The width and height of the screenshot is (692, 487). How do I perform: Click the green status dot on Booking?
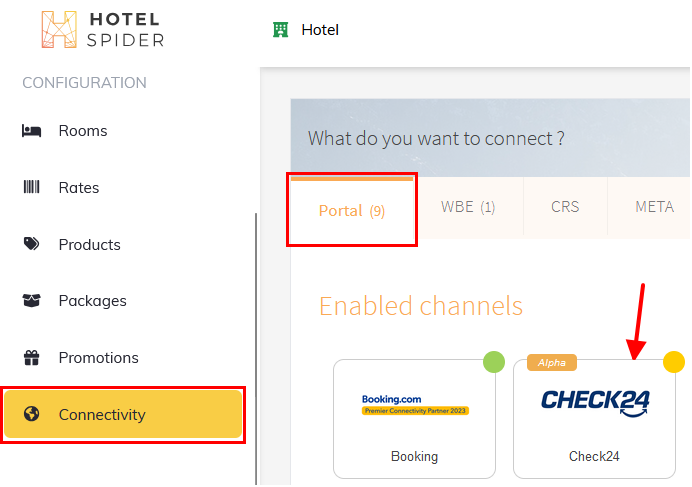493,362
